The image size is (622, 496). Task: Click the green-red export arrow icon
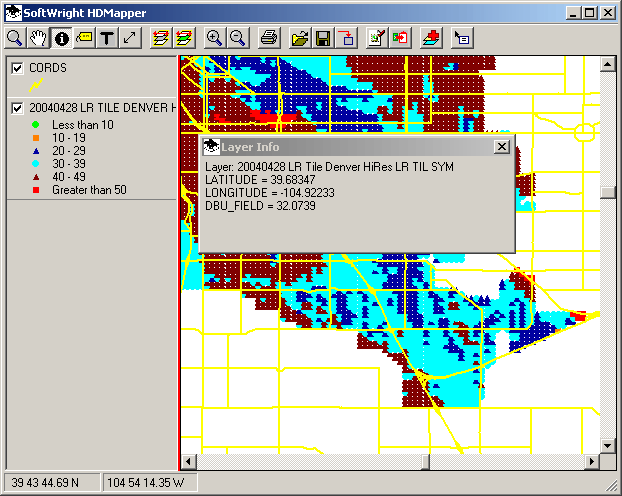click(400, 38)
